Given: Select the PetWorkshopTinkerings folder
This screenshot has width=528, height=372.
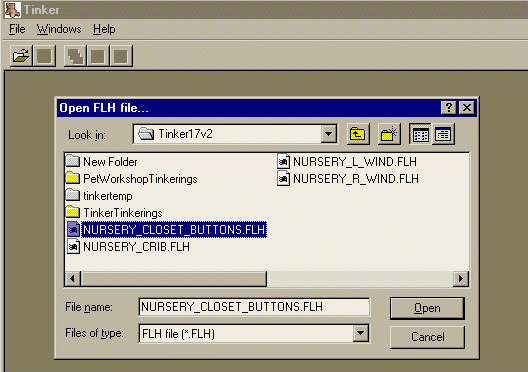Looking at the screenshot, I should pyautogui.click(x=132, y=178).
